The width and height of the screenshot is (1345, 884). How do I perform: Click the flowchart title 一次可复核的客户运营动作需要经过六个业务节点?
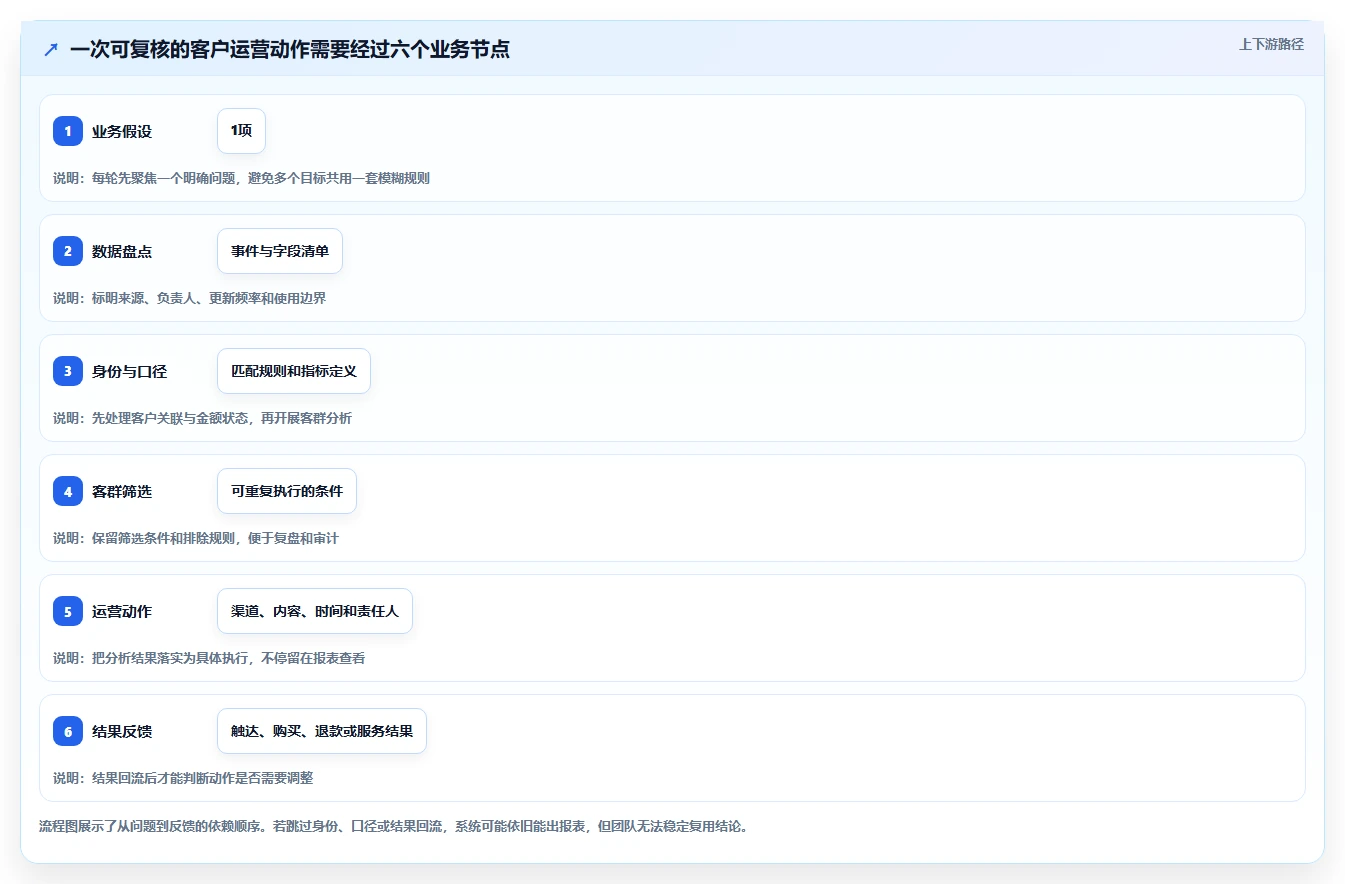tap(290, 49)
